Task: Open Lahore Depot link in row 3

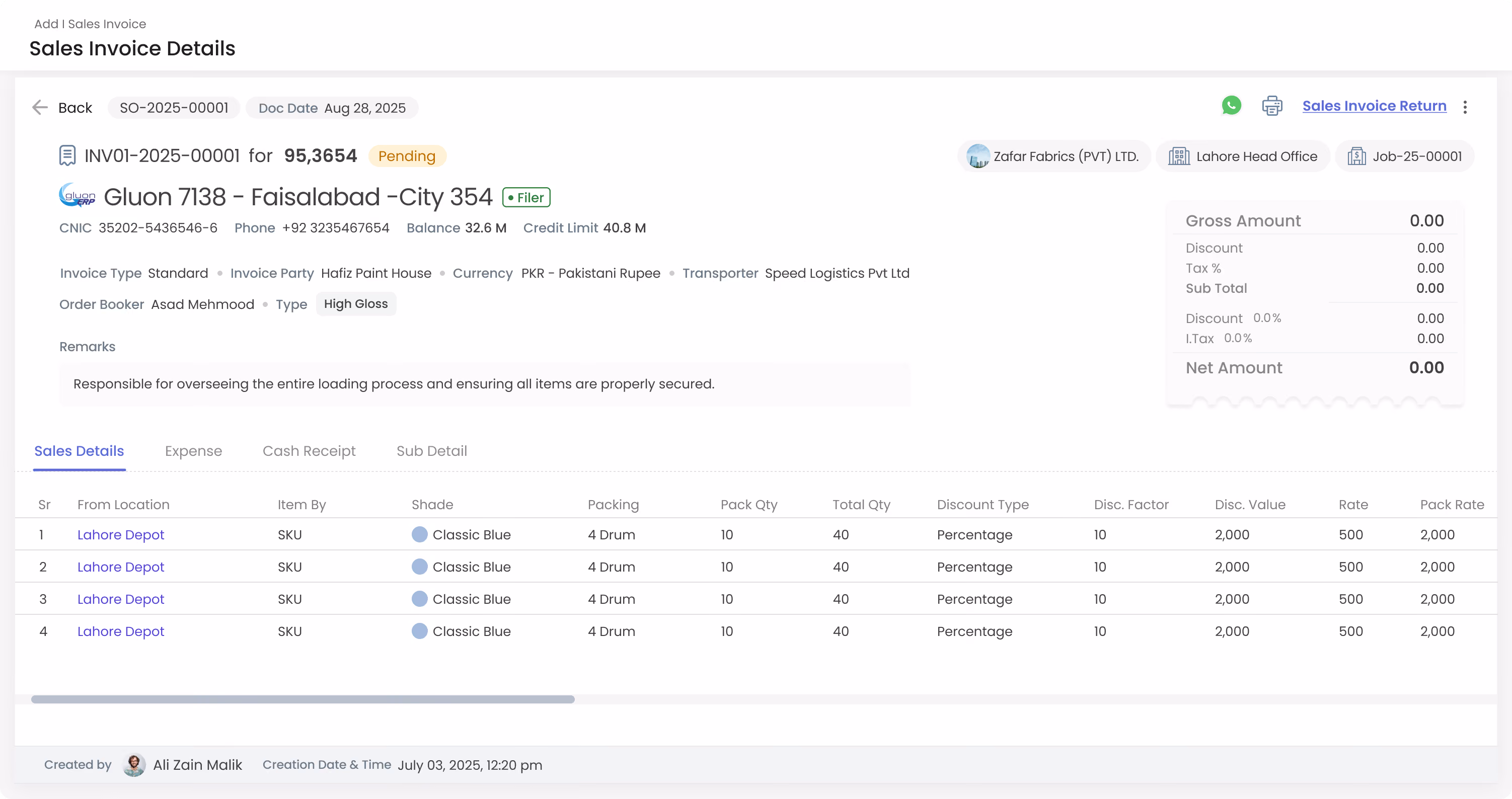Action: (x=120, y=599)
